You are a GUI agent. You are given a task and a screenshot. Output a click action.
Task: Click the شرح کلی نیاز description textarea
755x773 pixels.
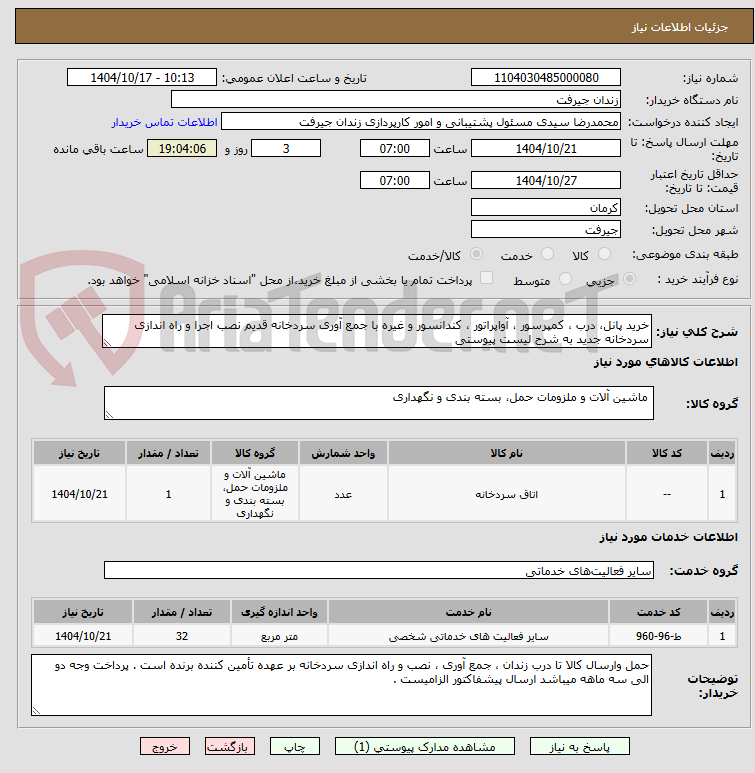pos(377,331)
